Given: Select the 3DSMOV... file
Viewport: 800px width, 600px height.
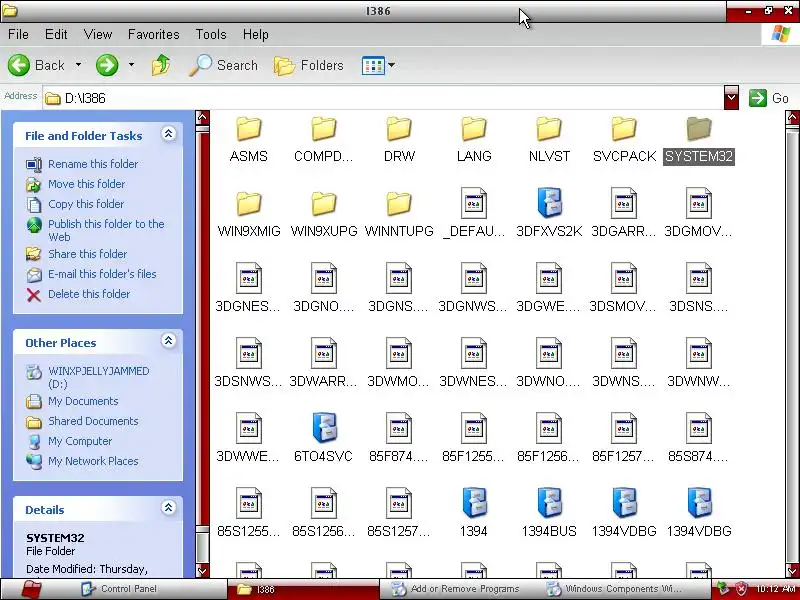Looking at the screenshot, I should coord(624,289).
